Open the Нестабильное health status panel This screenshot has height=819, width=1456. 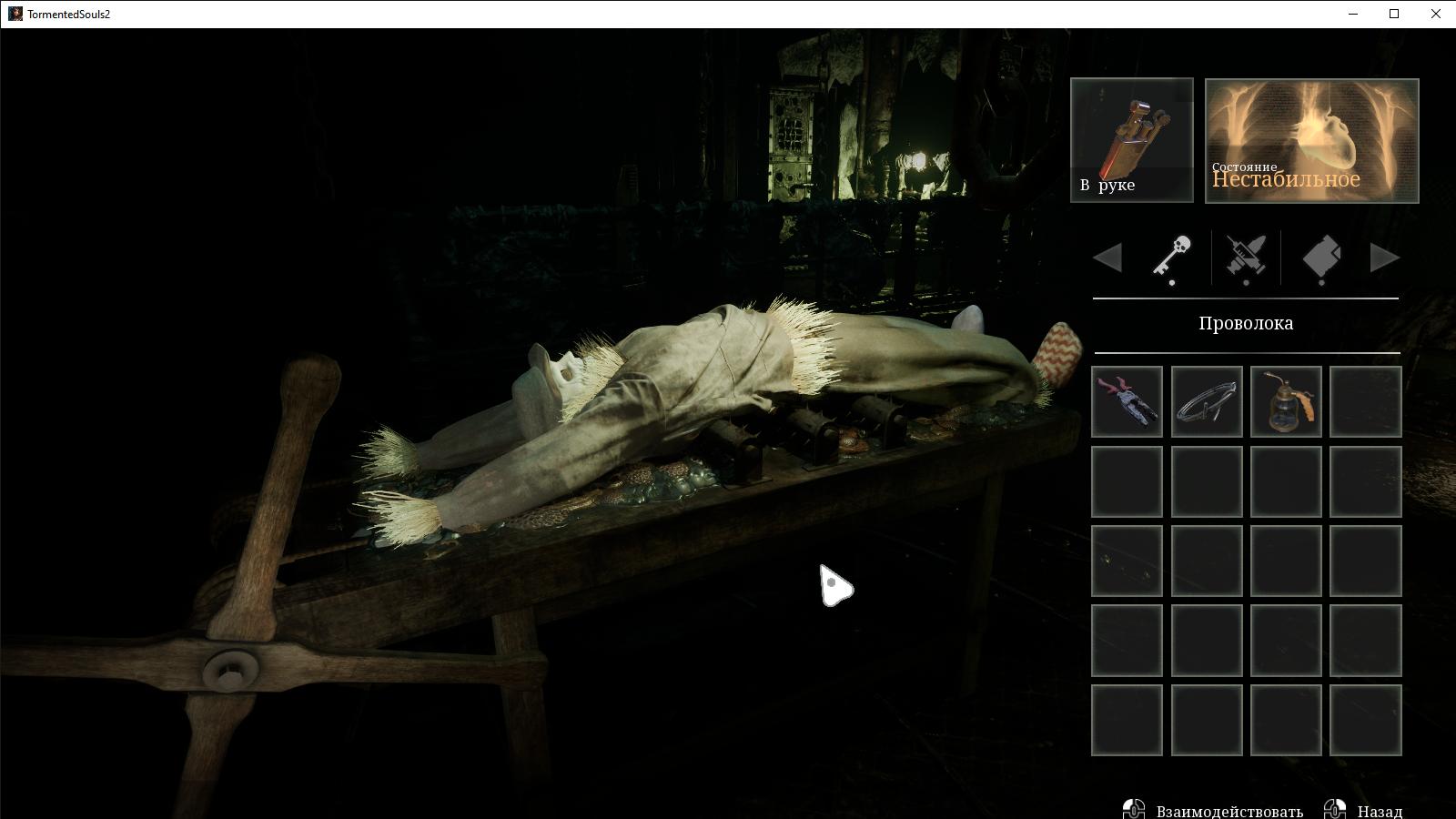pos(1312,140)
